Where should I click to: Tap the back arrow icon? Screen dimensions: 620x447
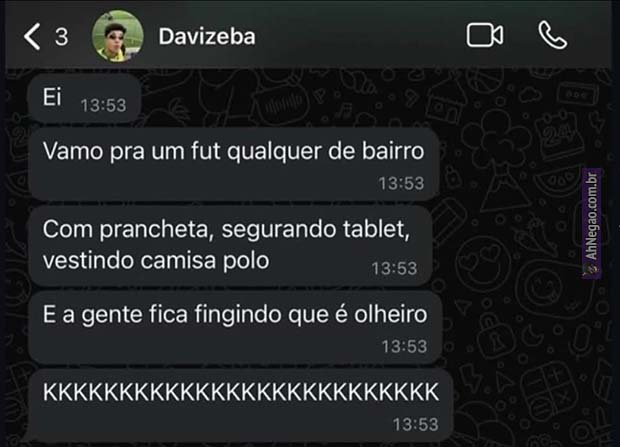32,36
